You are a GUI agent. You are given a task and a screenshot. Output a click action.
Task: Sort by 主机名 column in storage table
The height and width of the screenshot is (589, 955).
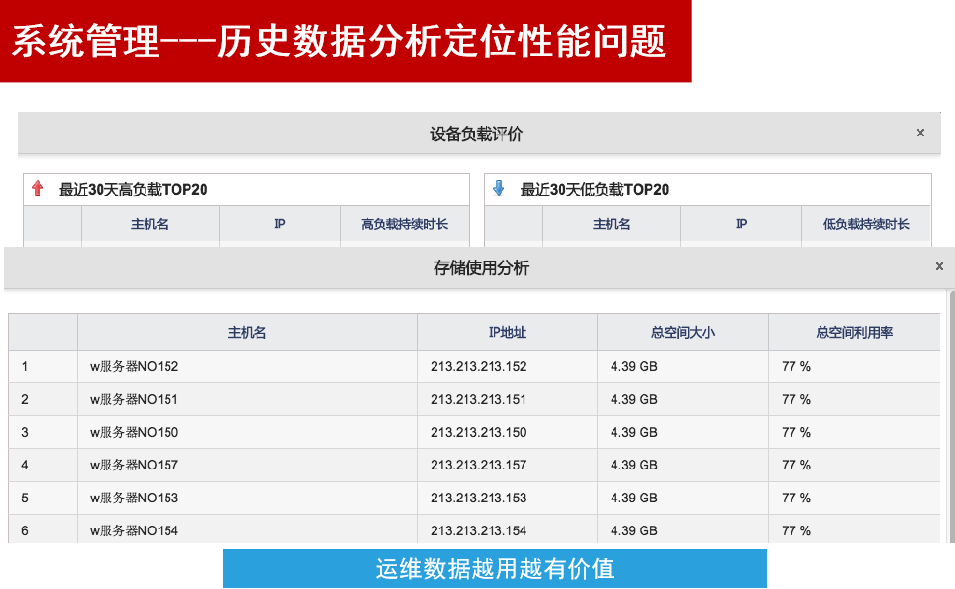[x=247, y=333]
